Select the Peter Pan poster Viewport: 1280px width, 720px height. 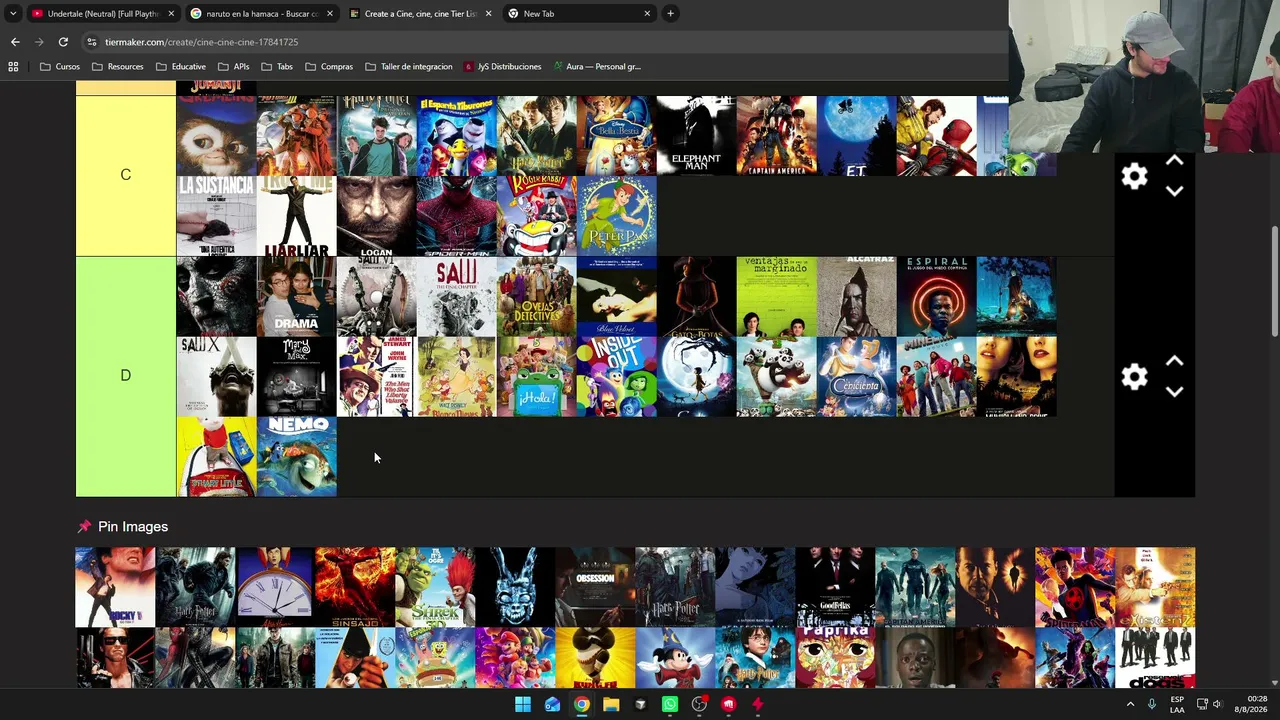616,216
